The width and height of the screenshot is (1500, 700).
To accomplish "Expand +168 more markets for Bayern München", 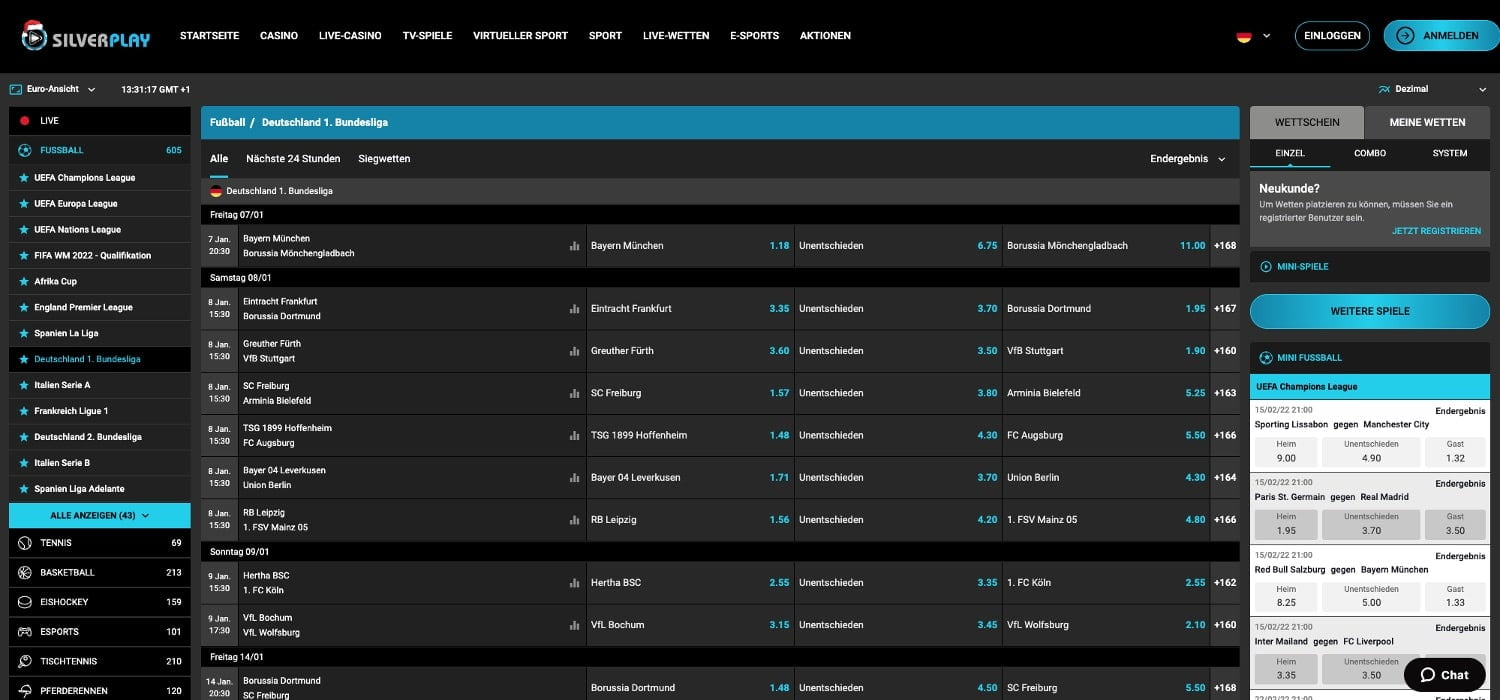I will (1225, 246).
